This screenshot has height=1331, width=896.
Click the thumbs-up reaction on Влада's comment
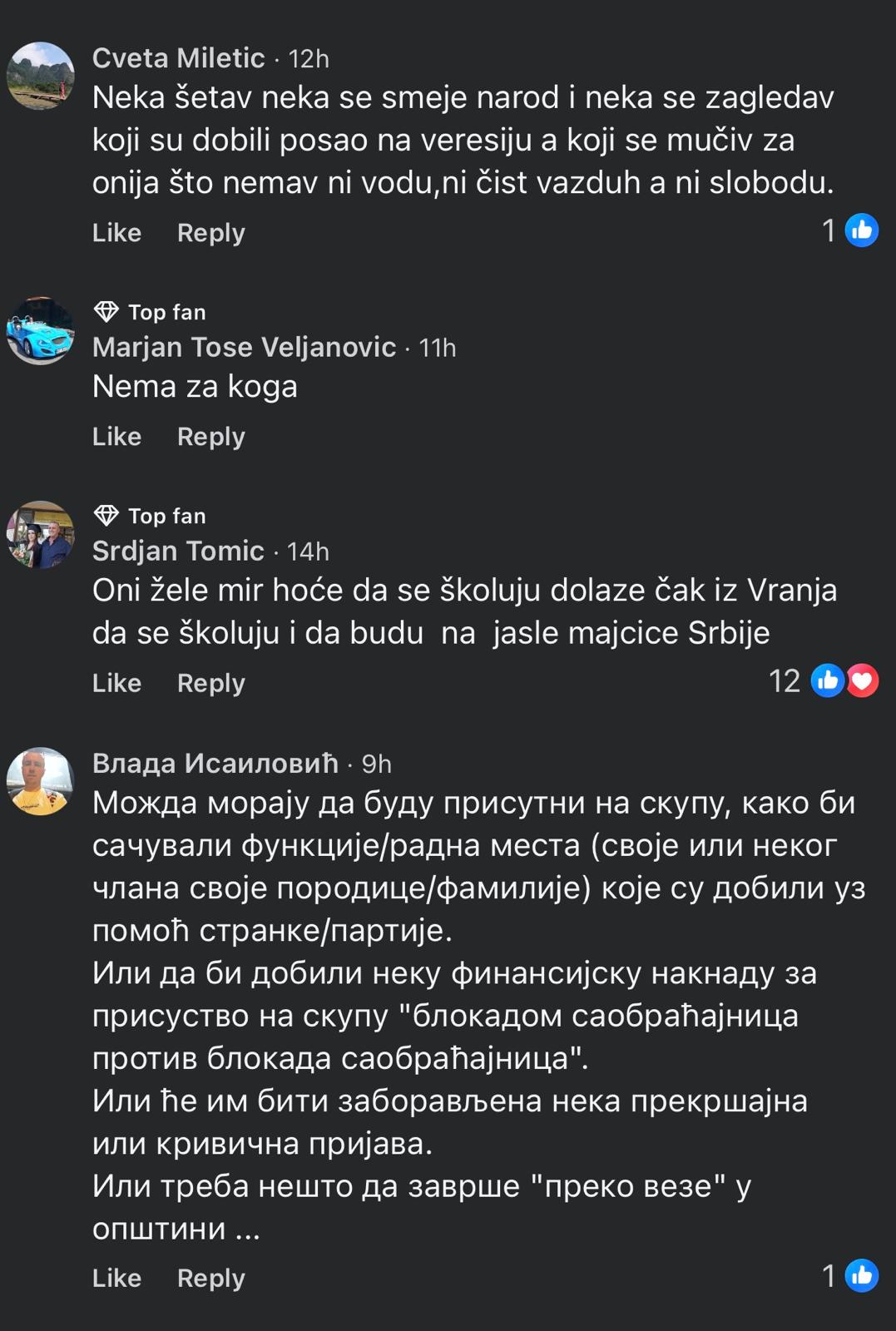(x=861, y=1275)
